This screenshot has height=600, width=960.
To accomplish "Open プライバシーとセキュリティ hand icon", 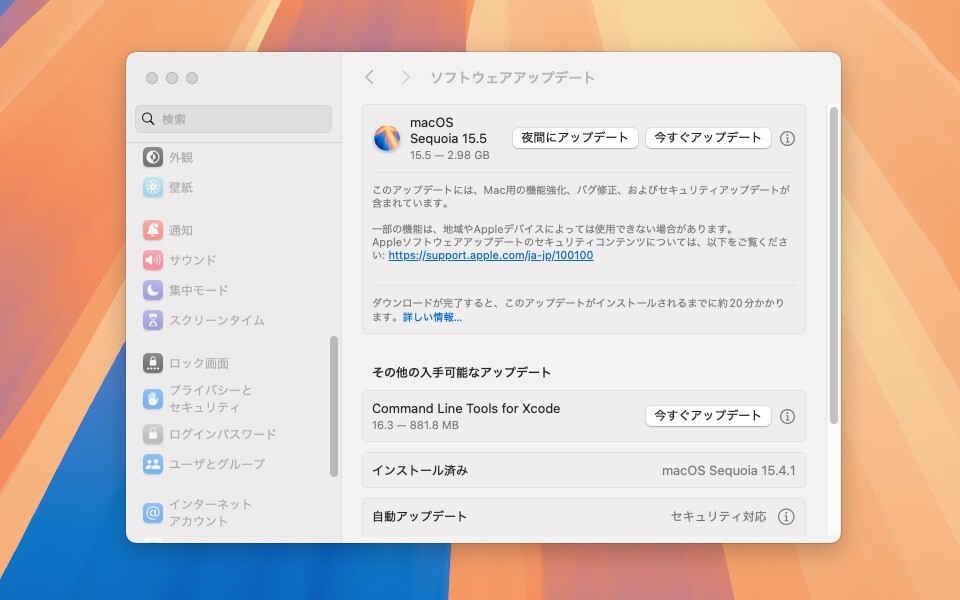I will pyautogui.click(x=152, y=399).
